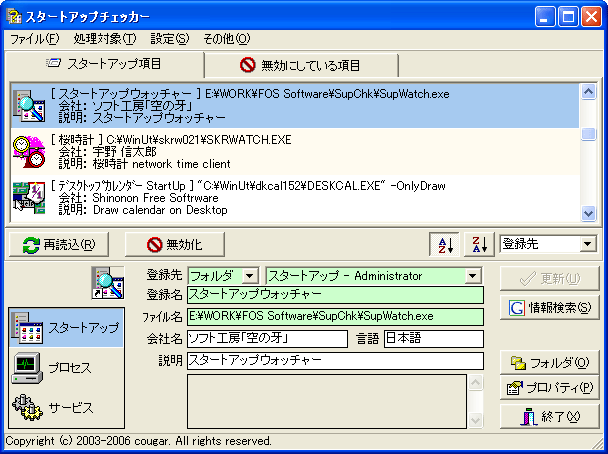
Task: Click the 情報検索(S) search button
Action: pos(549,308)
